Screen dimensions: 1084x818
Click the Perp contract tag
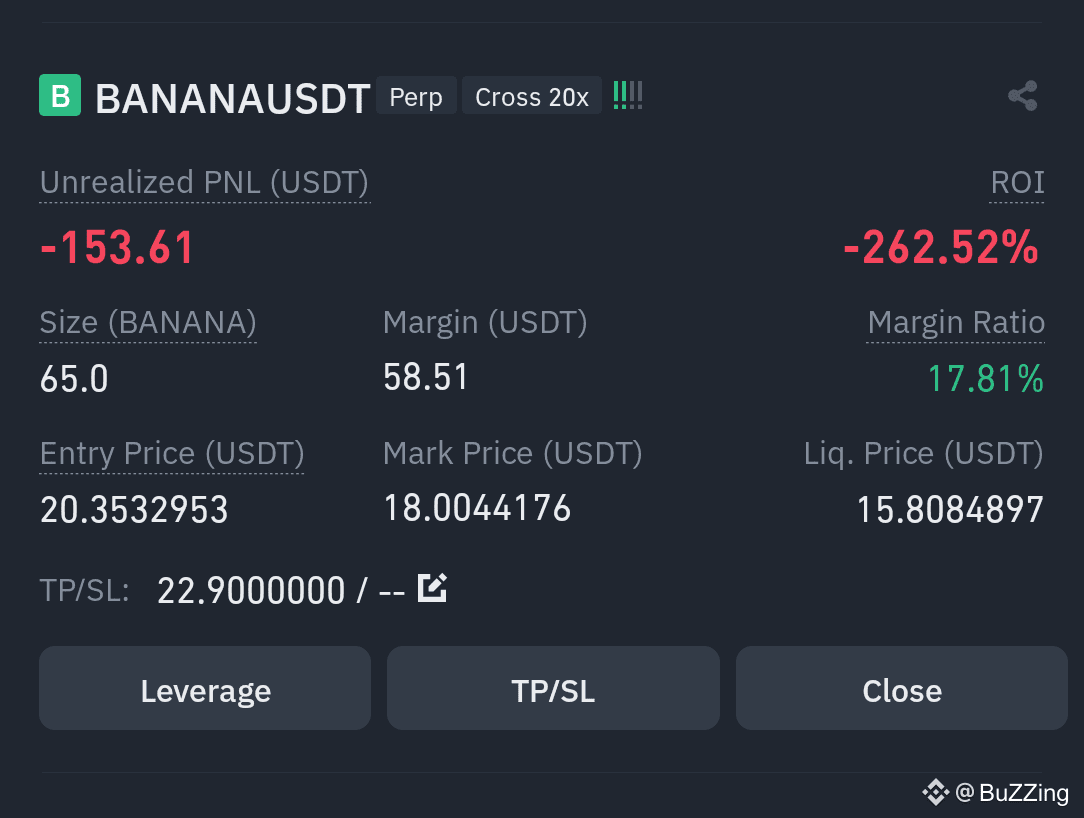(x=416, y=95)
